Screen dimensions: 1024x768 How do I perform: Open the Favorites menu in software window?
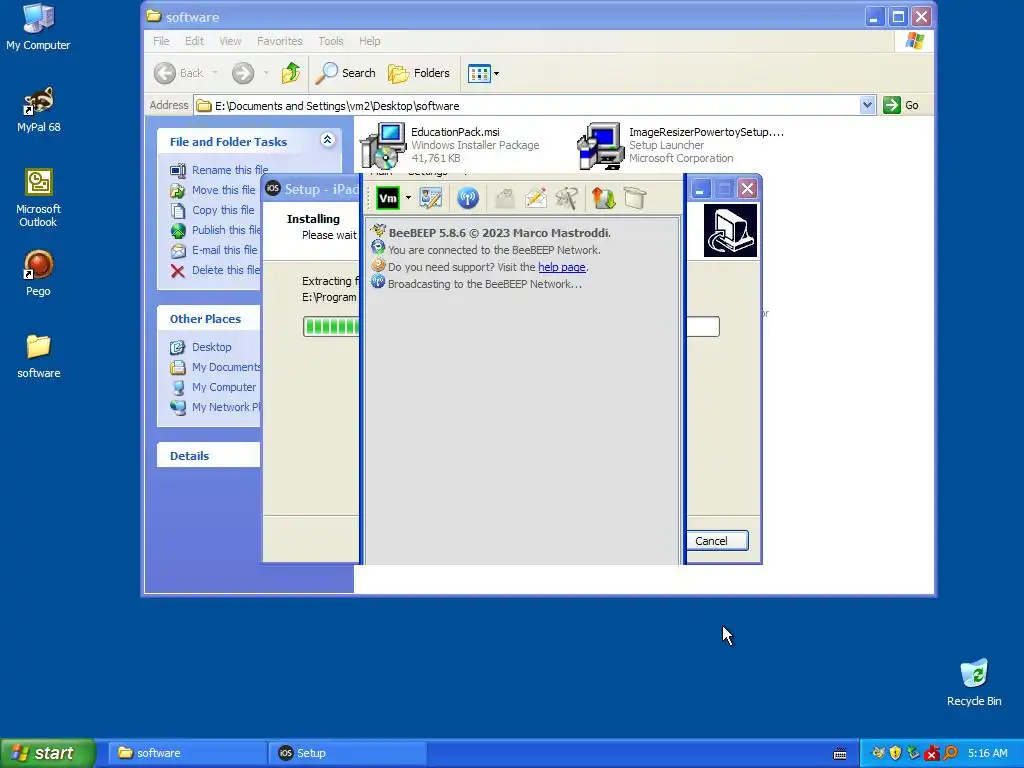point(280,41)
